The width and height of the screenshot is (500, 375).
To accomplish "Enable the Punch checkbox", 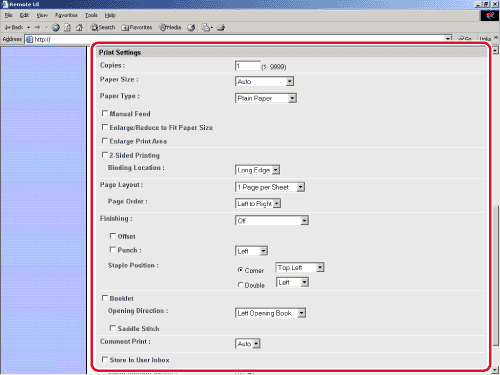I will [x=113, y=249].
